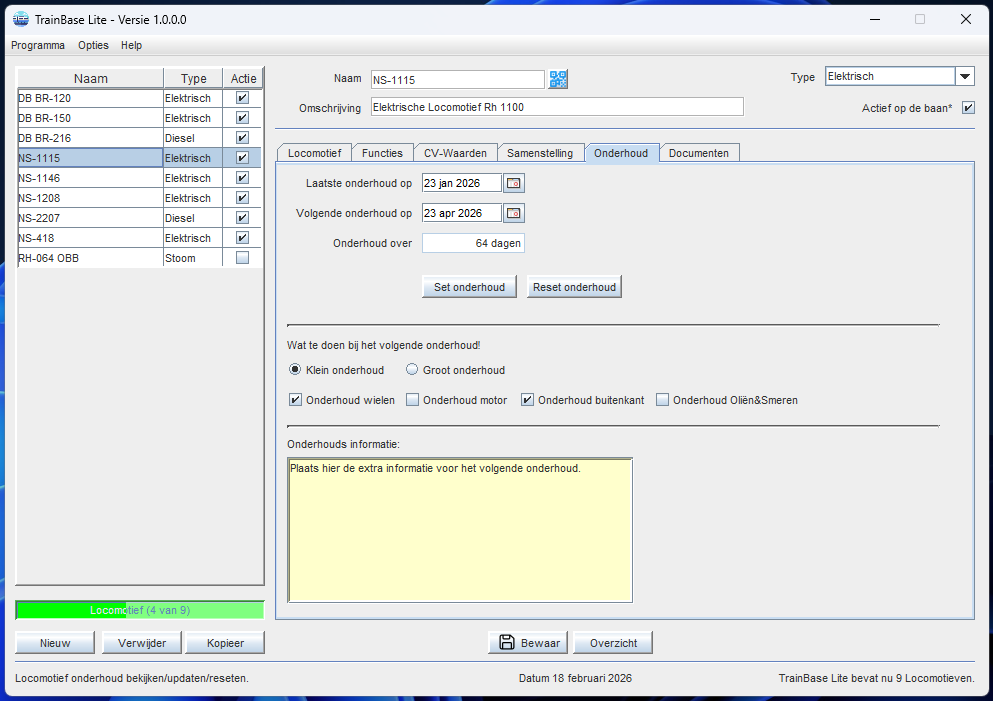Image resolution: width=993 pixels, height=701 pixels.
Task: Open the Programma menu
Action: point(38,45)
